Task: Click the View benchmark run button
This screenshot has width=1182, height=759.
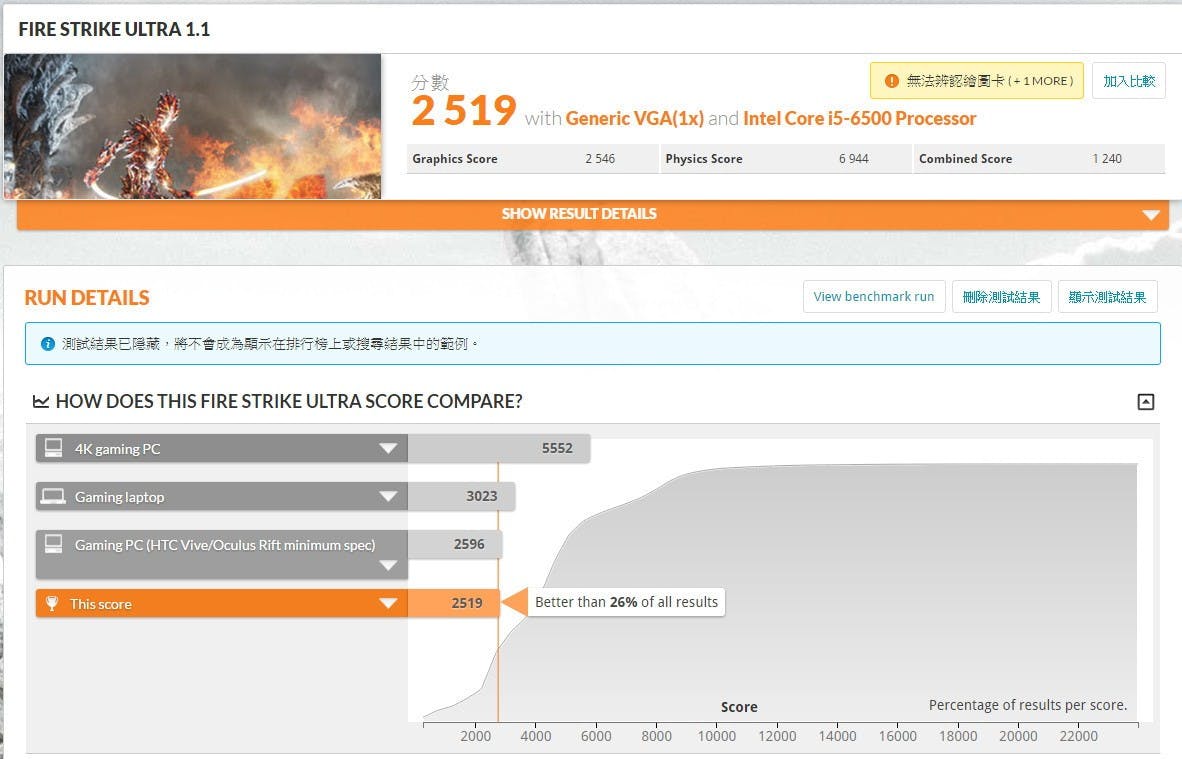Action: 873,297
